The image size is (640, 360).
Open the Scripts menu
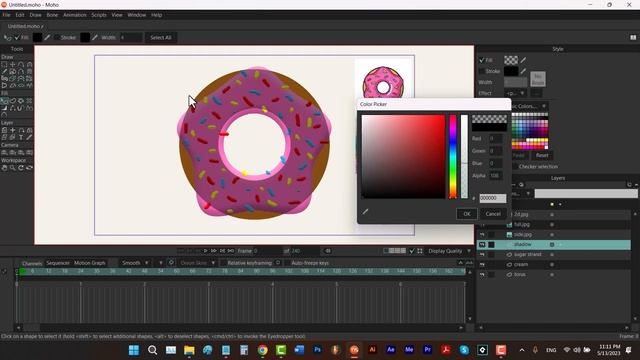pos(99,15)
